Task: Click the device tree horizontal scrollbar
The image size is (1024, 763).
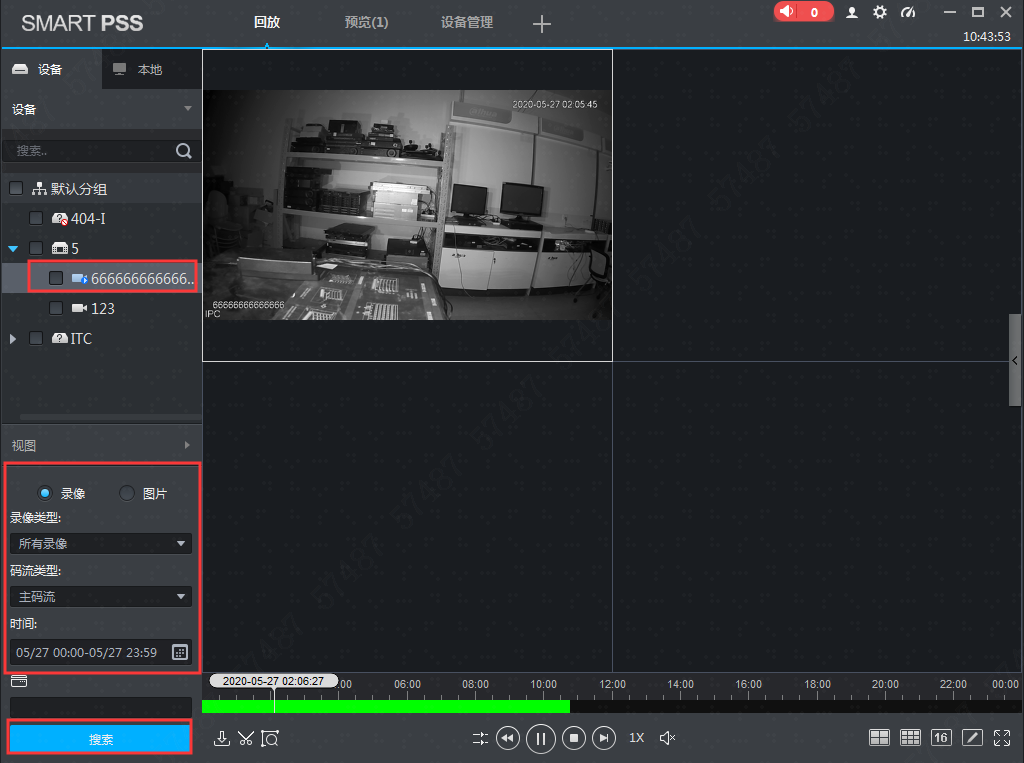Action: (x=110, y=416)
